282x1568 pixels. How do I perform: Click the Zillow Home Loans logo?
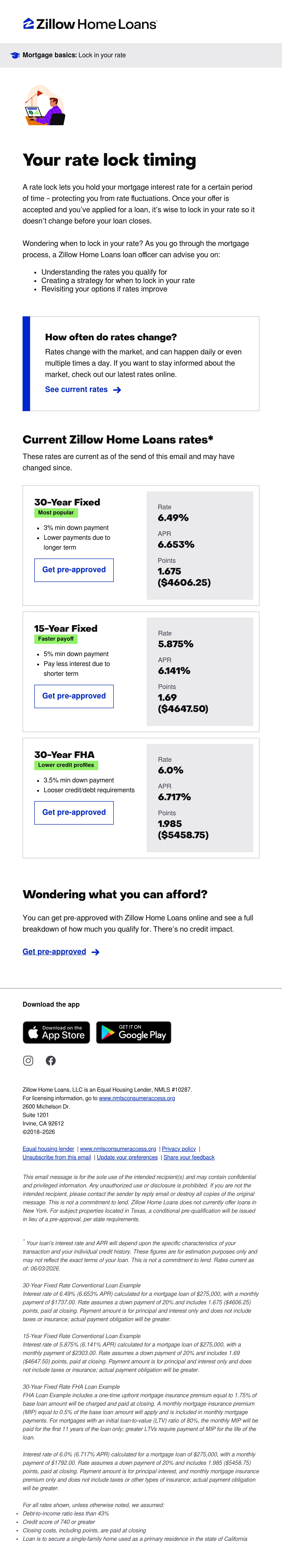(90, 24)
